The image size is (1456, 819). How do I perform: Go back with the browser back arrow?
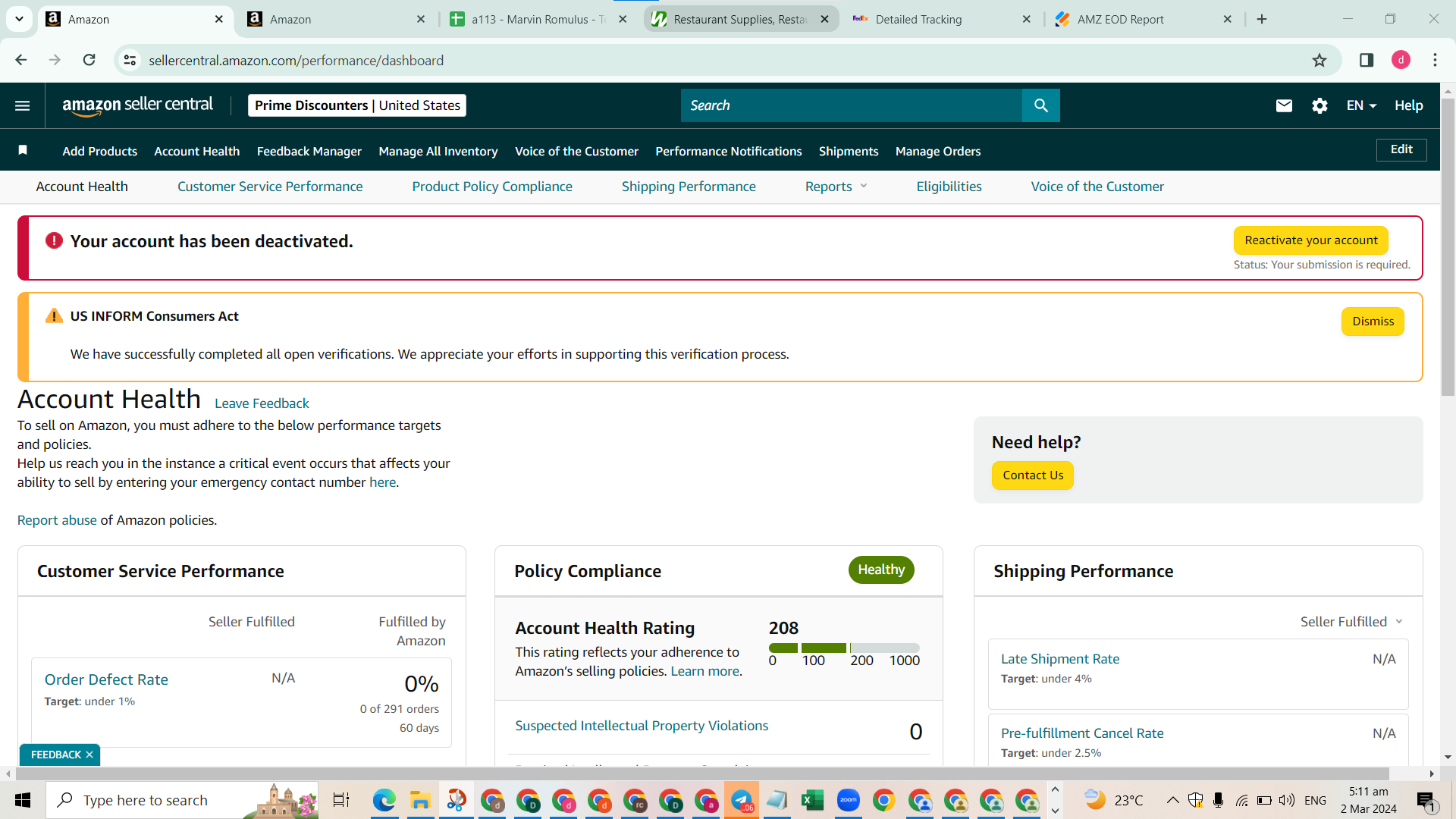[21, 60]
